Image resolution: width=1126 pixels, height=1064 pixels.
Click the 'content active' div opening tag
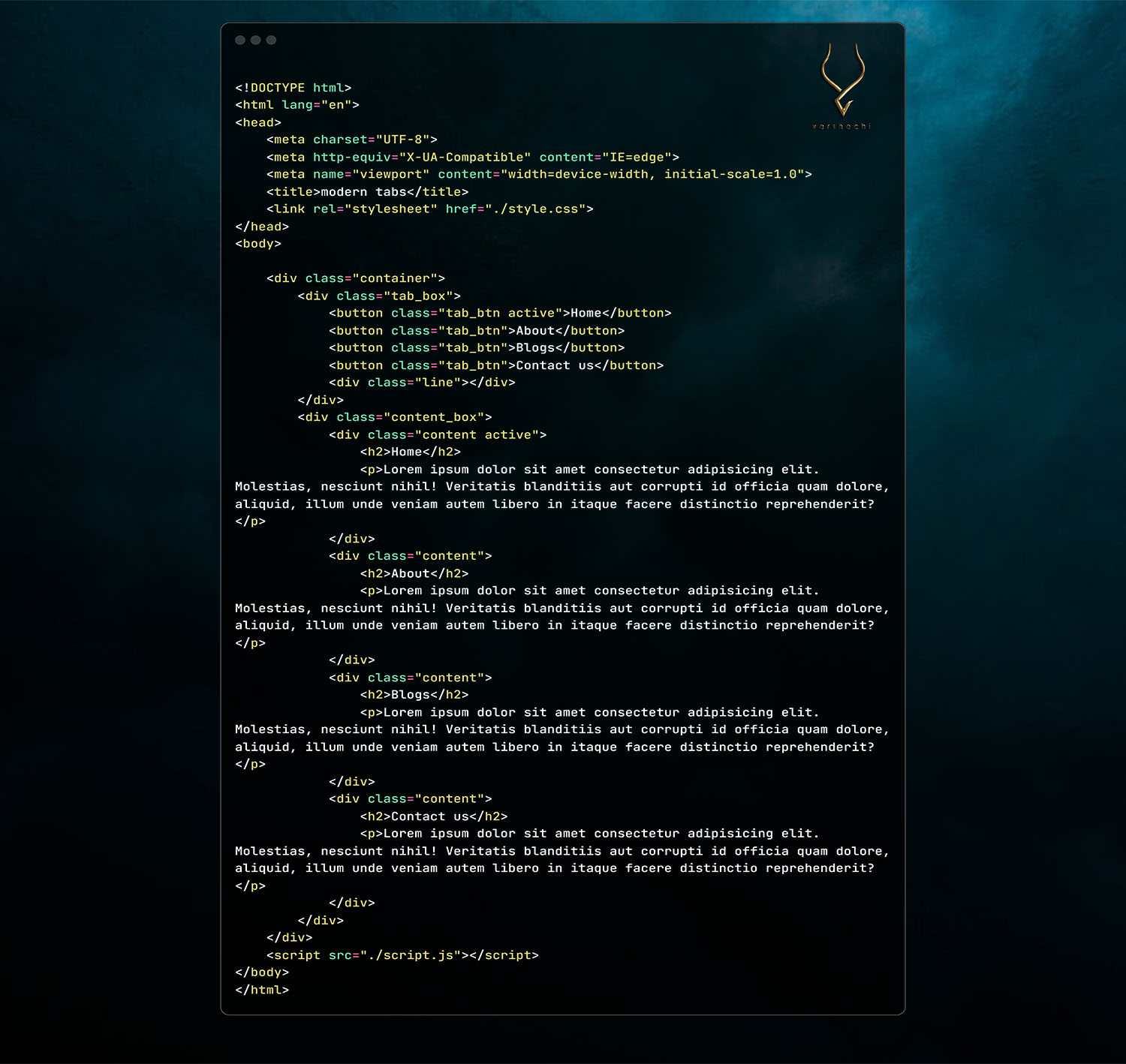437,435
